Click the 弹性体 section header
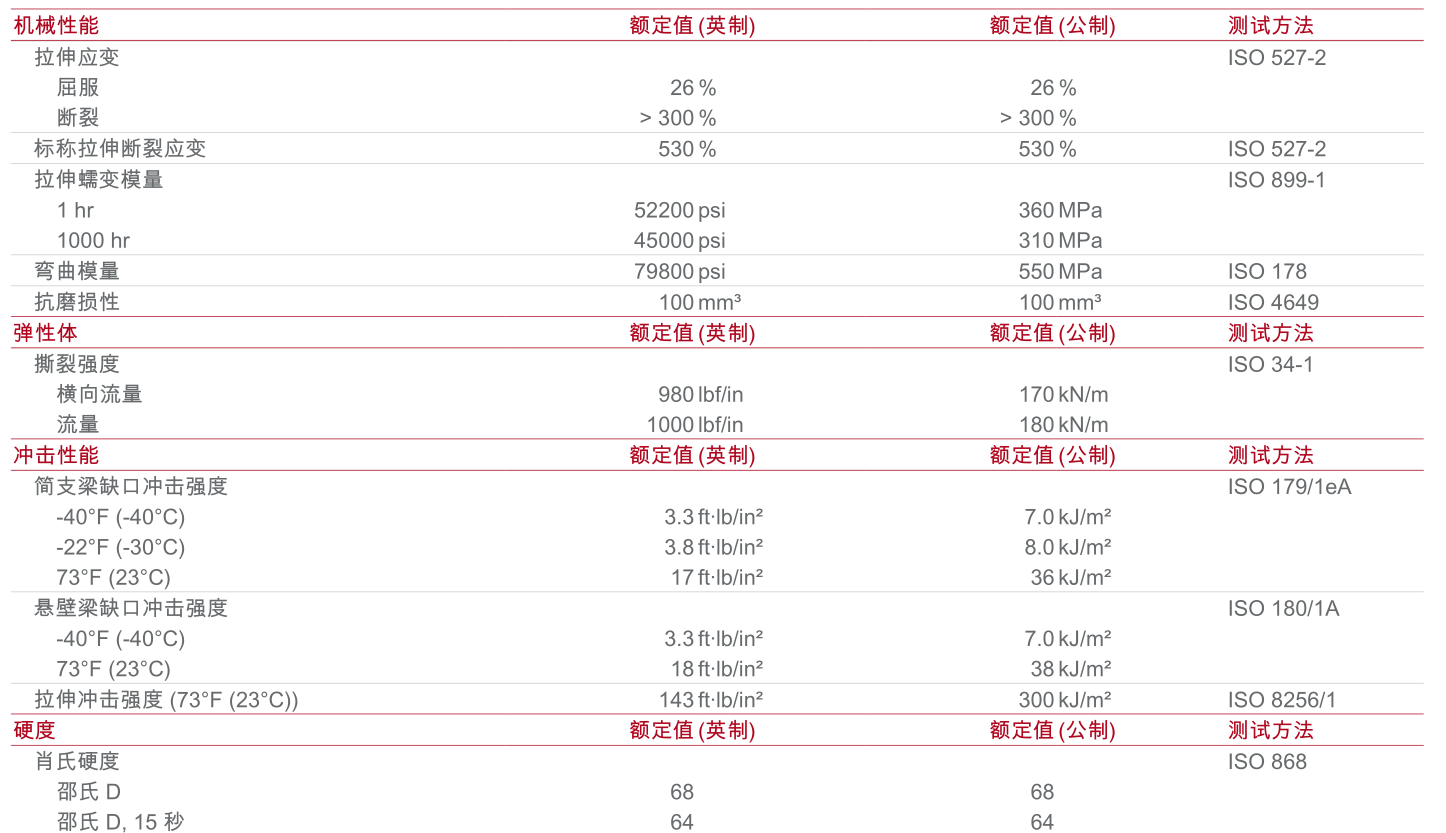Viewport: 1446px width, 833px height. pos(45,333)
